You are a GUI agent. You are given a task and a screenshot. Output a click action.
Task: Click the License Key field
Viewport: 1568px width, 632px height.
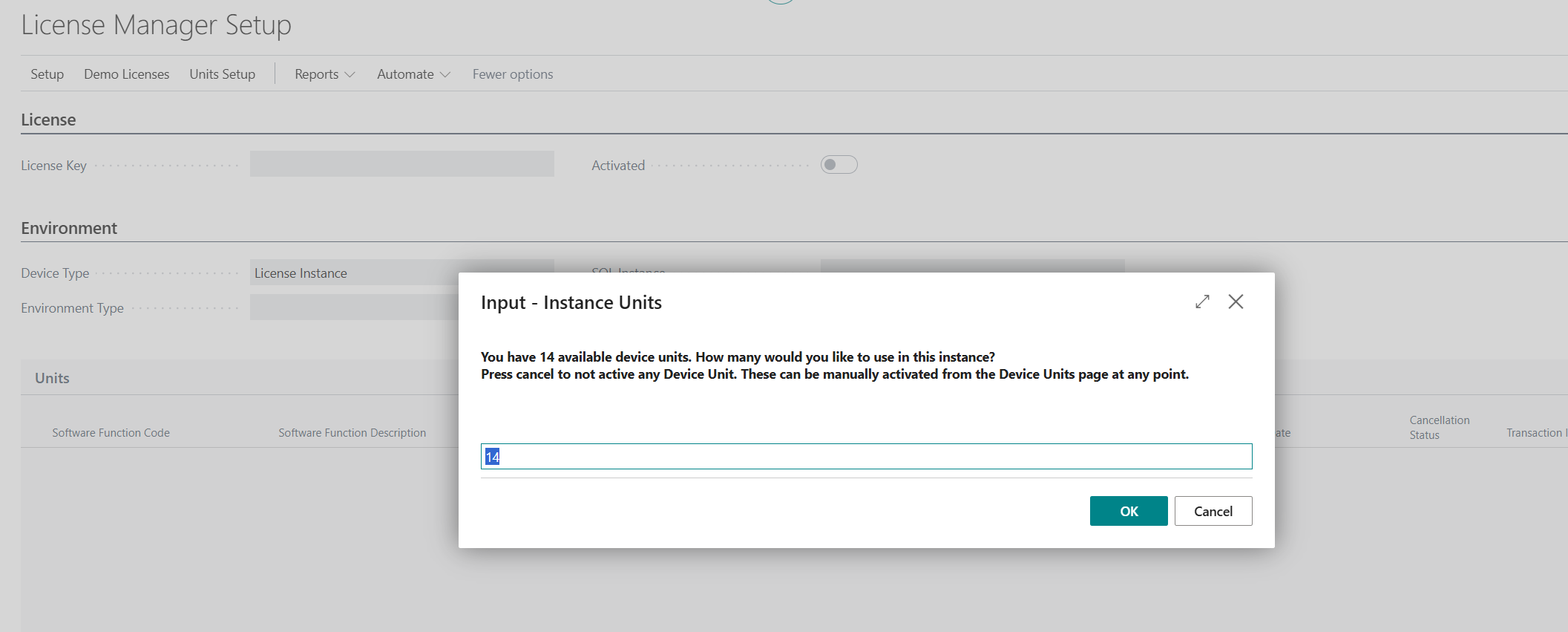[401, 164]
